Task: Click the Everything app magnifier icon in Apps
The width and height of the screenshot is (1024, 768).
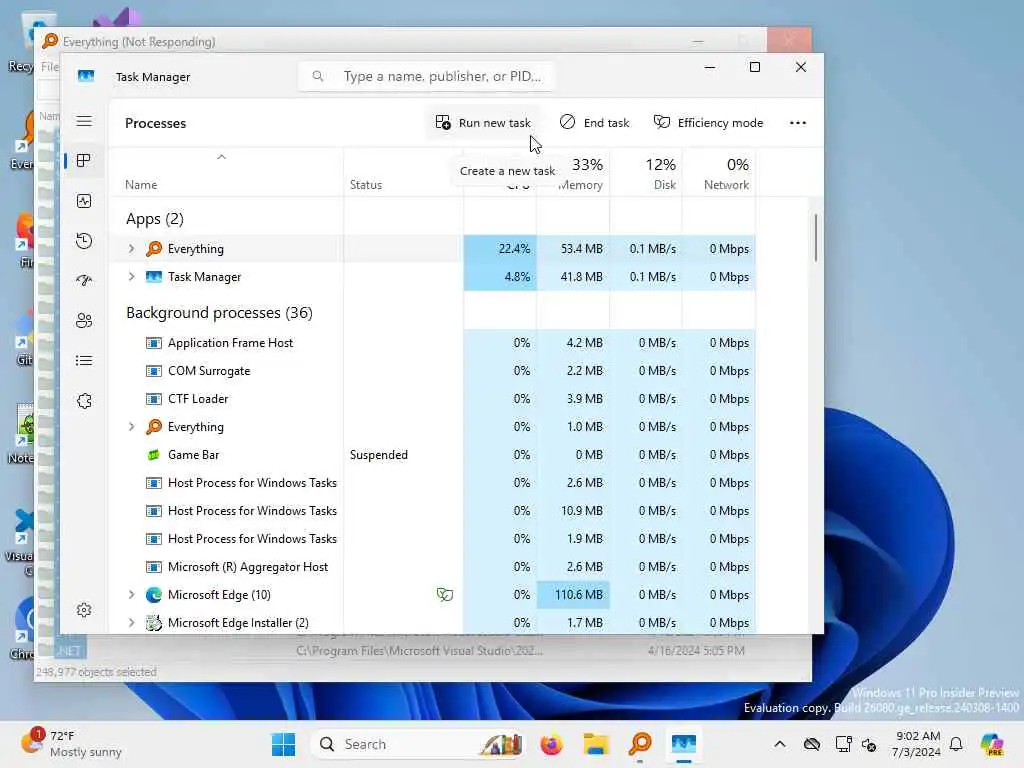Action: tap(153, 249)
